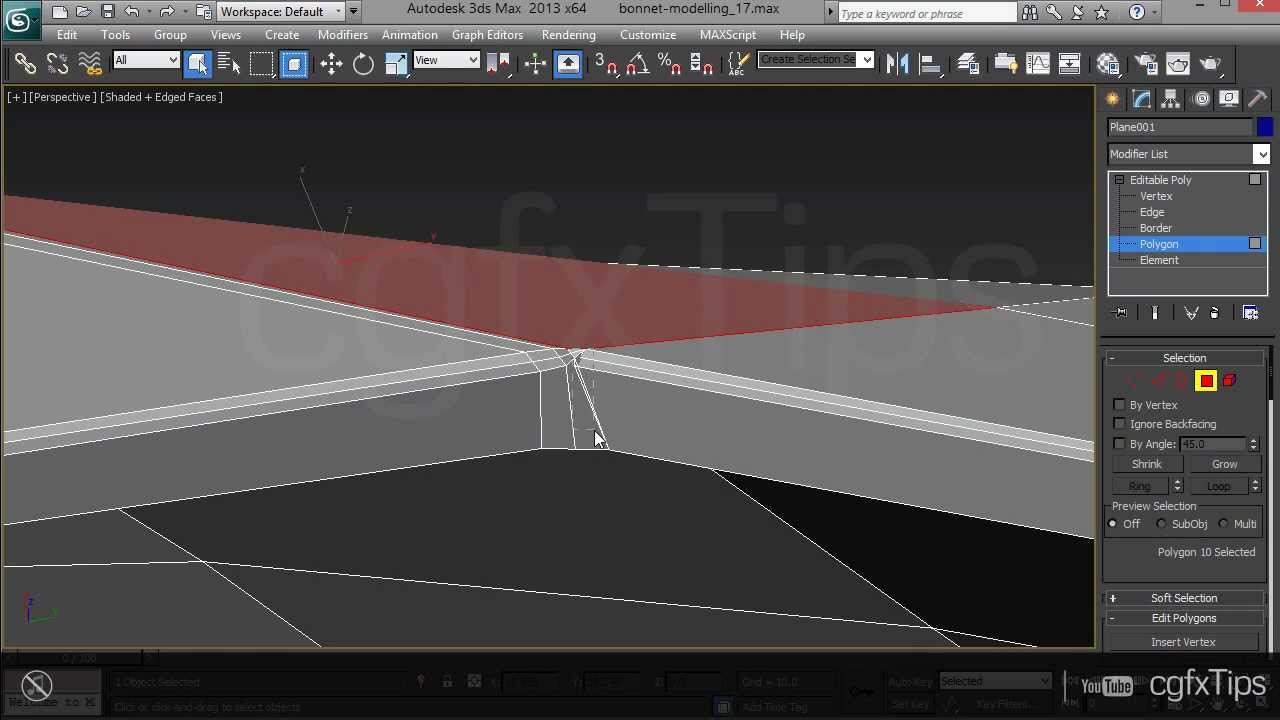Save the file with floppy icon
Screen dimensions: 1280x720
point(108,12)
